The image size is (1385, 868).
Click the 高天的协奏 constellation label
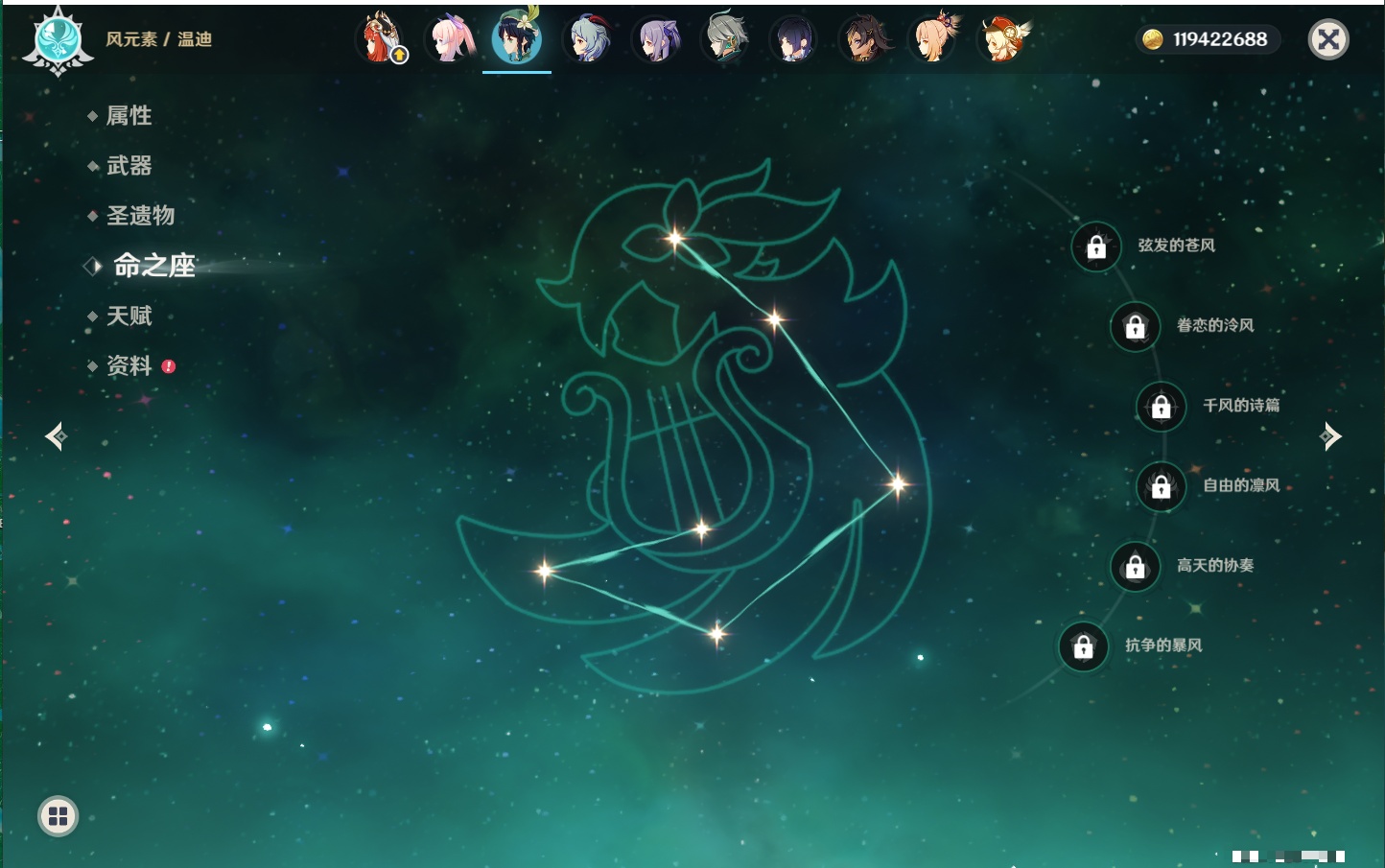coord(1215,565)
